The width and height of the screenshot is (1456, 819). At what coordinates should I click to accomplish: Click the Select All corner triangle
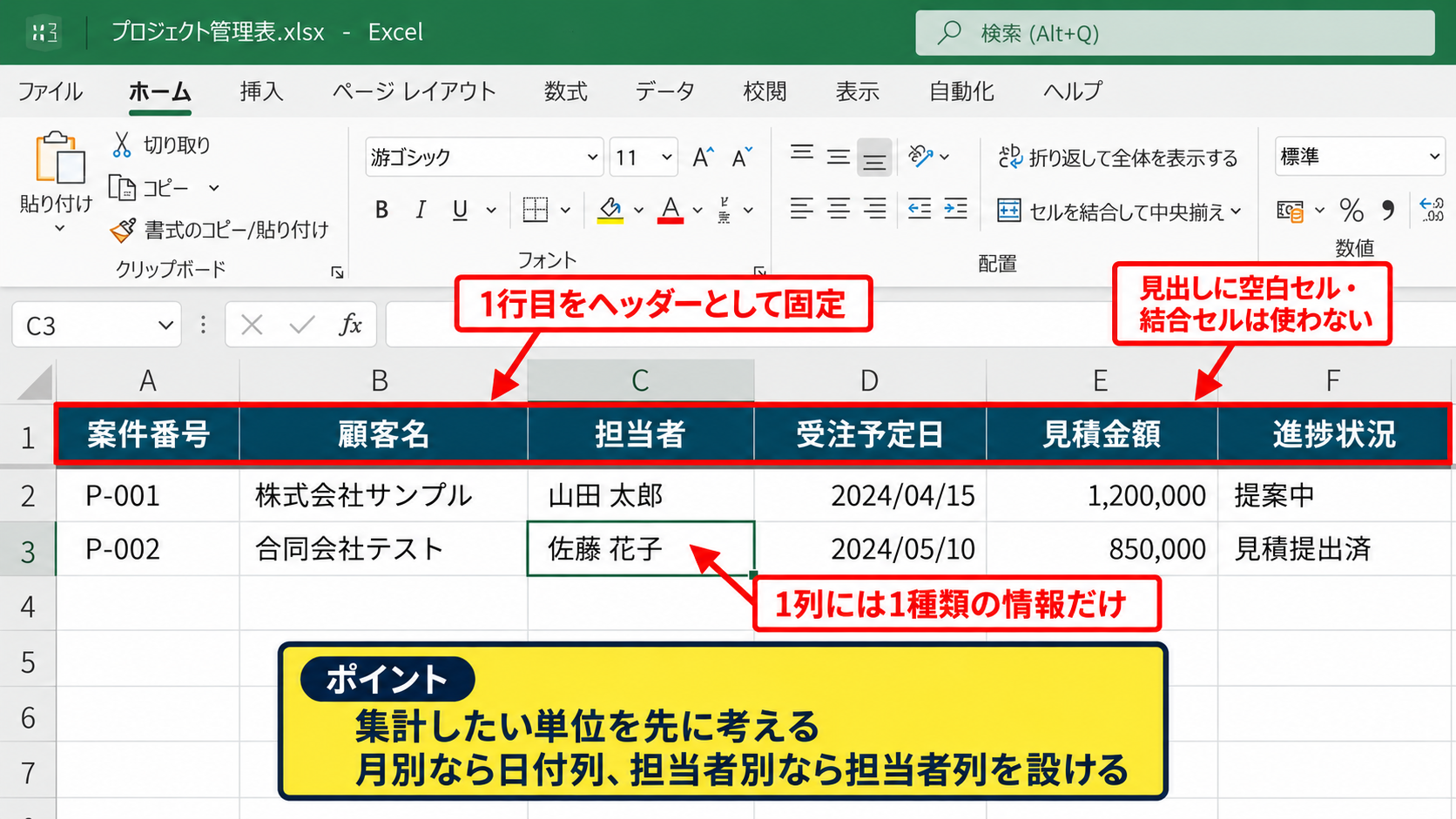pyautogui.click(x=35, y=381)
